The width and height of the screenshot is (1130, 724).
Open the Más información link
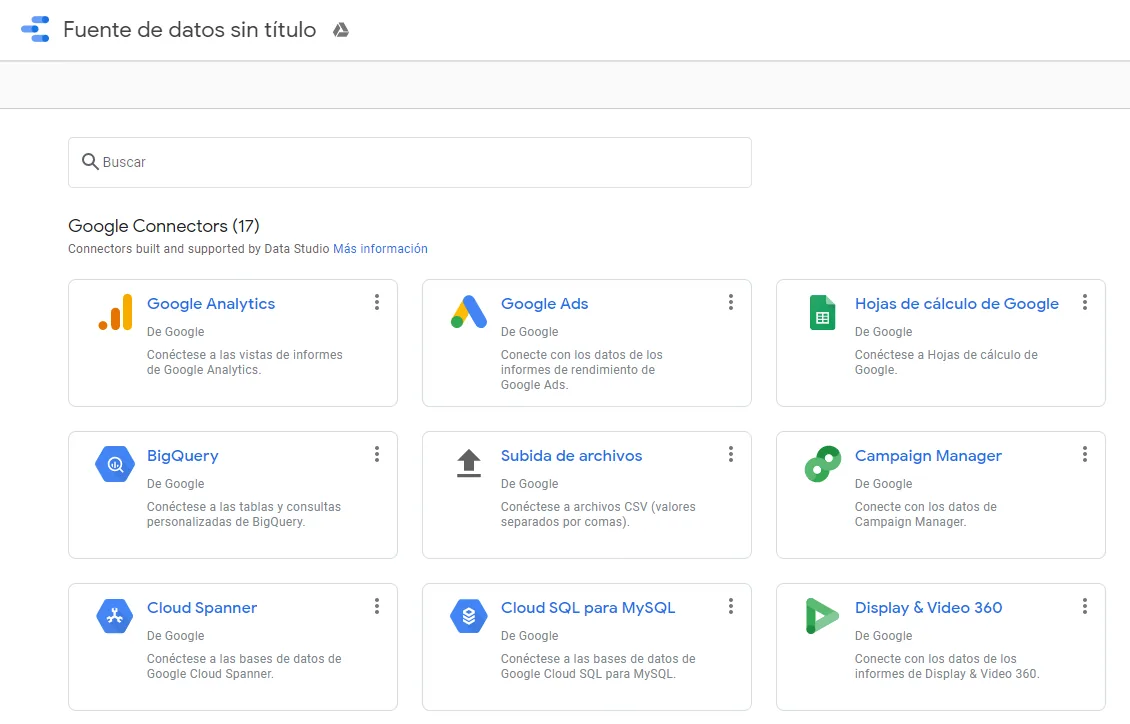click(380, 249)
